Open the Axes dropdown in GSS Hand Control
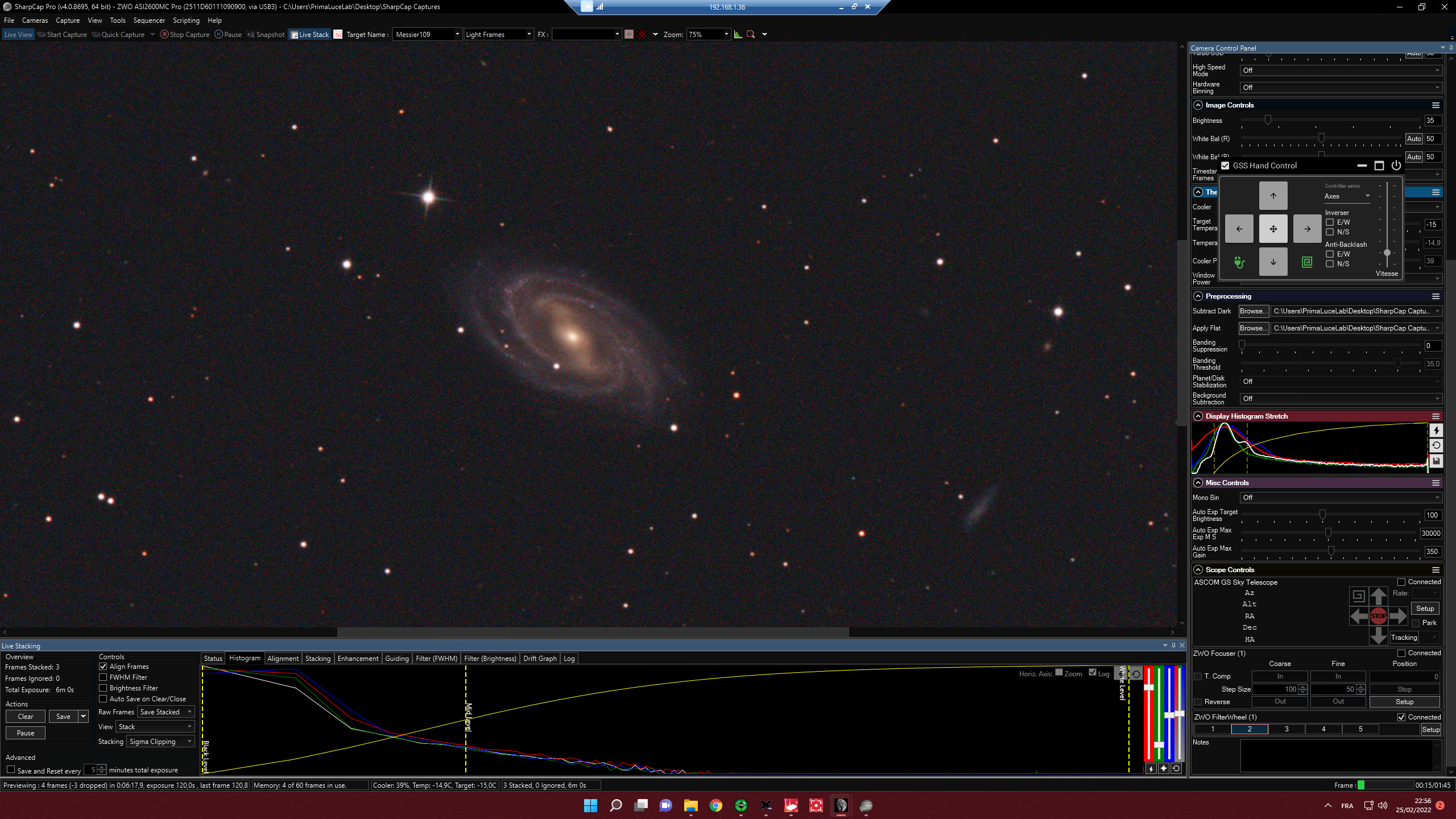1456x819 pixels. 1347,196
